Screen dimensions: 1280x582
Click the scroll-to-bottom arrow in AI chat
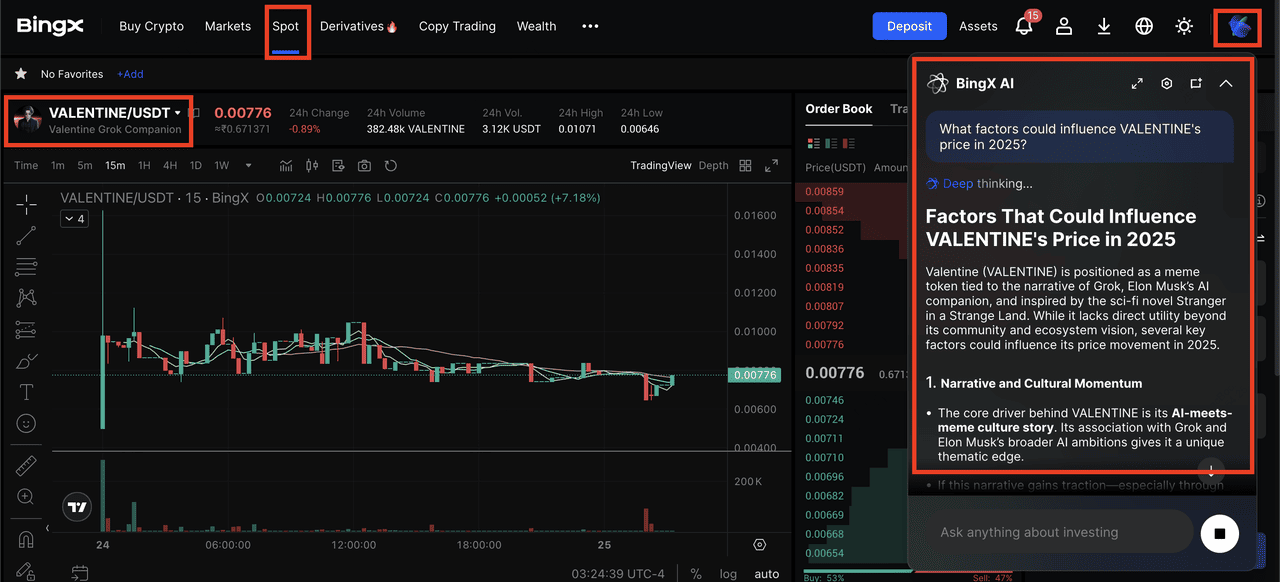click(x=1211, y=470)
